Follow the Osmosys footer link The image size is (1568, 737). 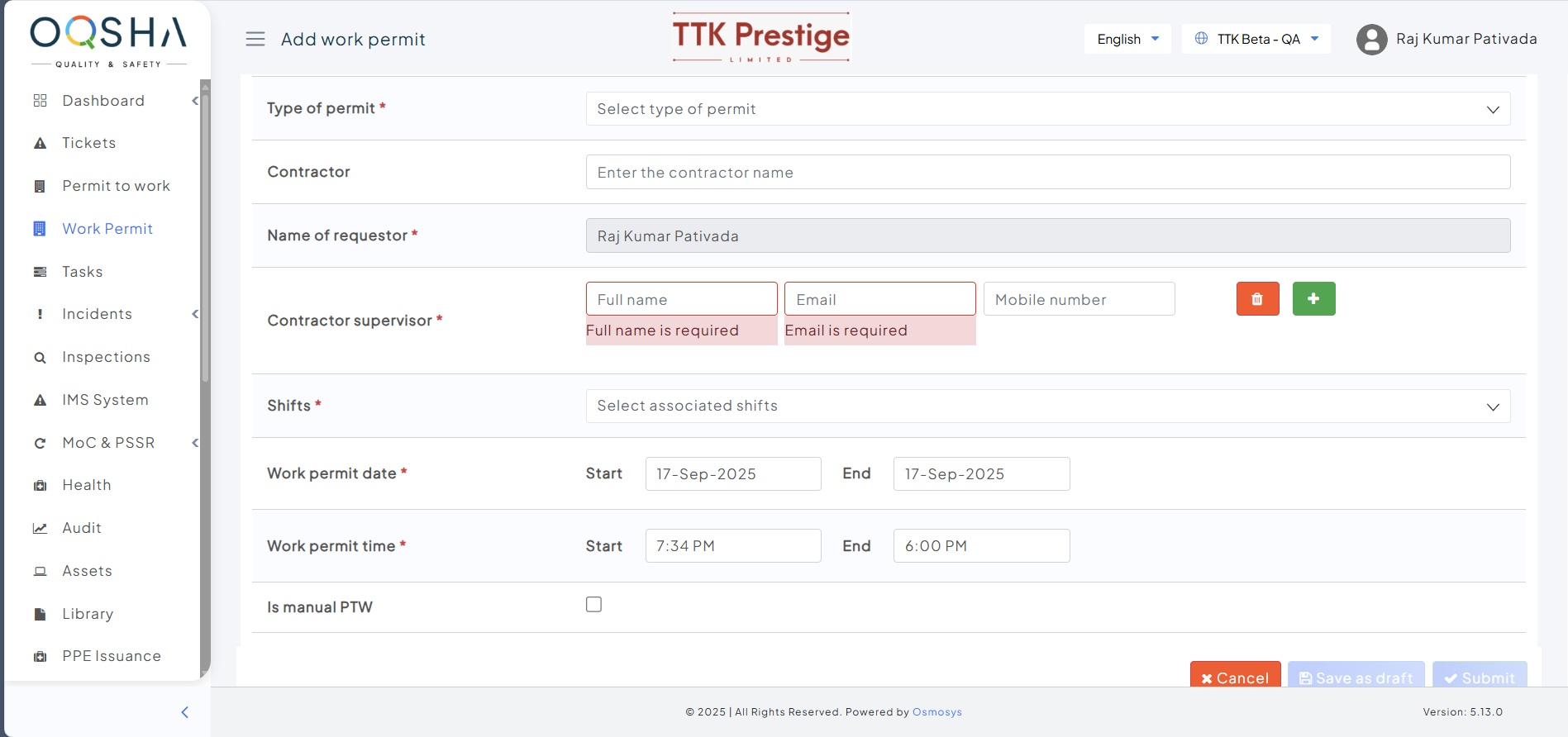tap(937, 712)
